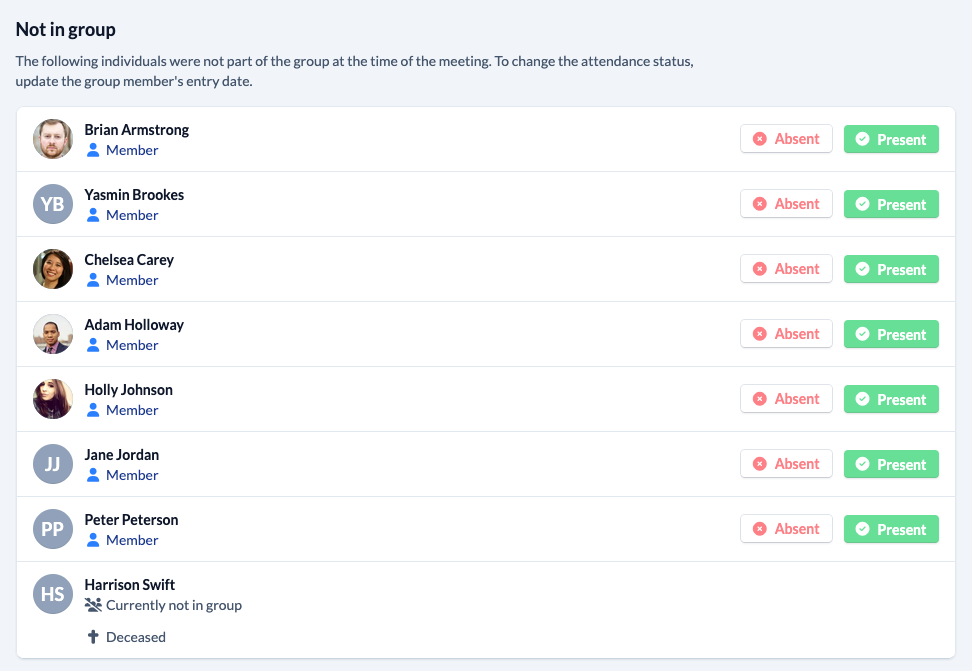Click the Member person icon under Adam Holloway
This screenshot has width=972, height=671.
click(93, 345)
